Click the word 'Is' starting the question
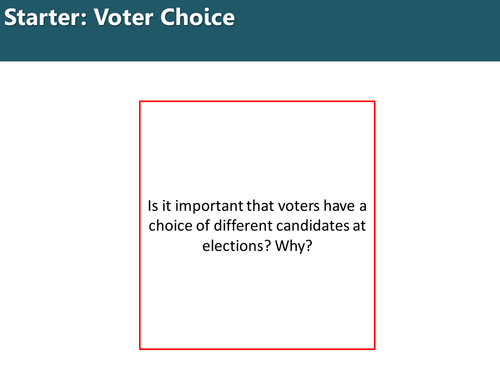 [153, 206]
